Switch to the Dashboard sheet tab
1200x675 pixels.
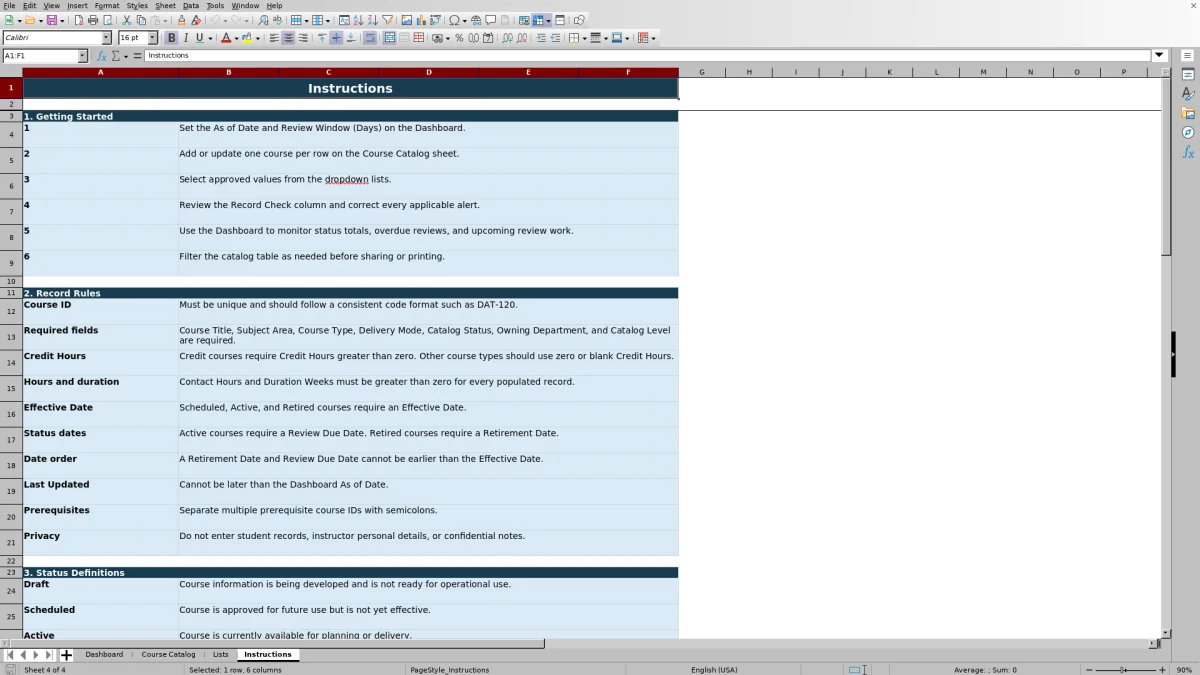(x=104, y=654)
